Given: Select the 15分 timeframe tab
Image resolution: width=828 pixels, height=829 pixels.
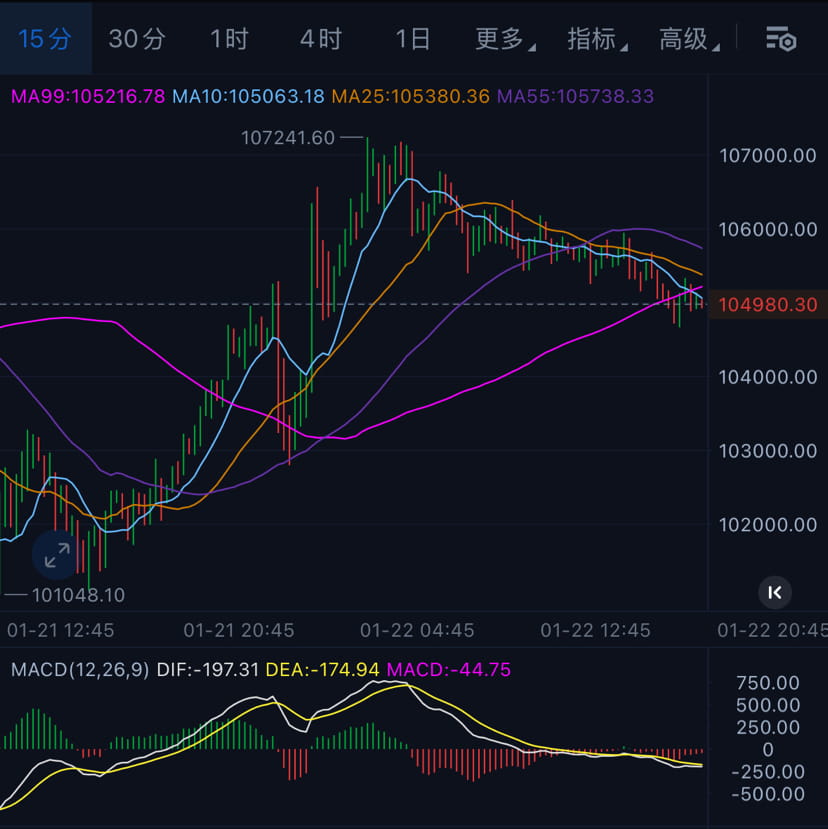Looking at the screenshot, I should coord(45,39).
